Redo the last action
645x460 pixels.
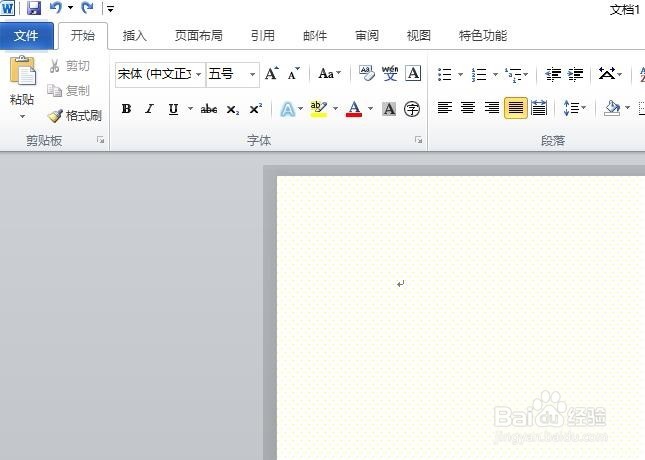87,7
